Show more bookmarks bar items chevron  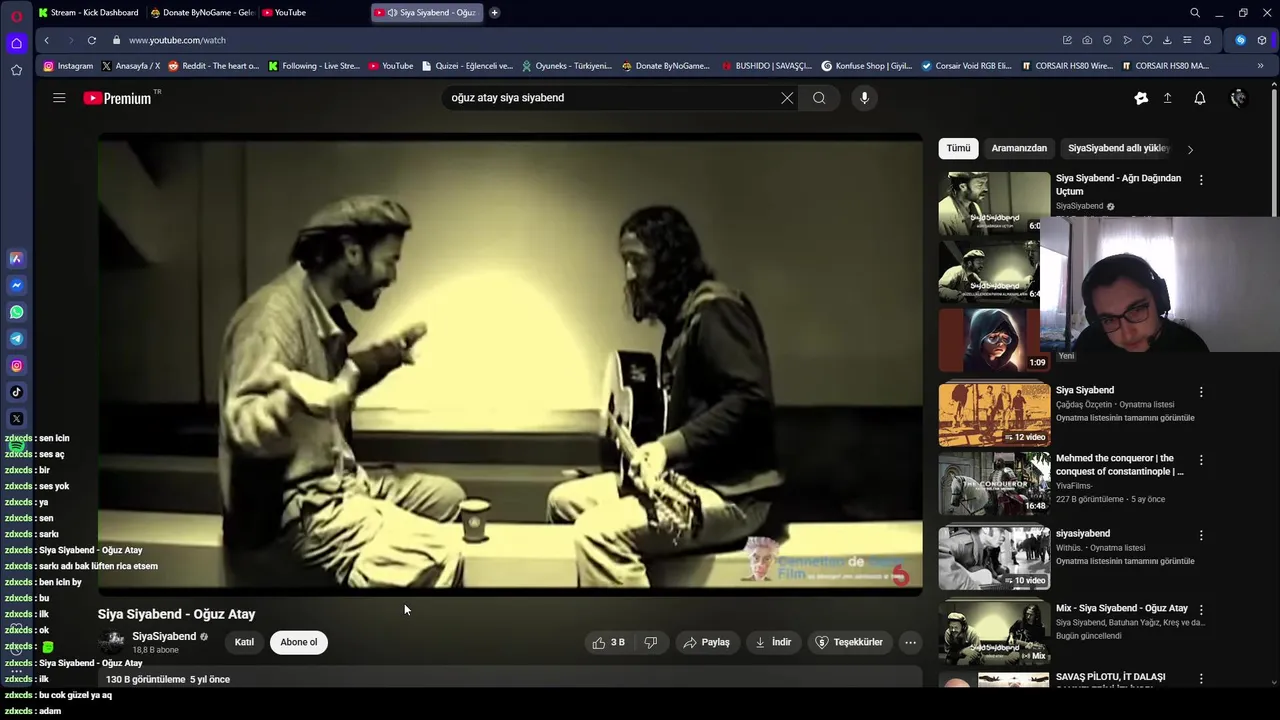click(x=1260, y=66)
